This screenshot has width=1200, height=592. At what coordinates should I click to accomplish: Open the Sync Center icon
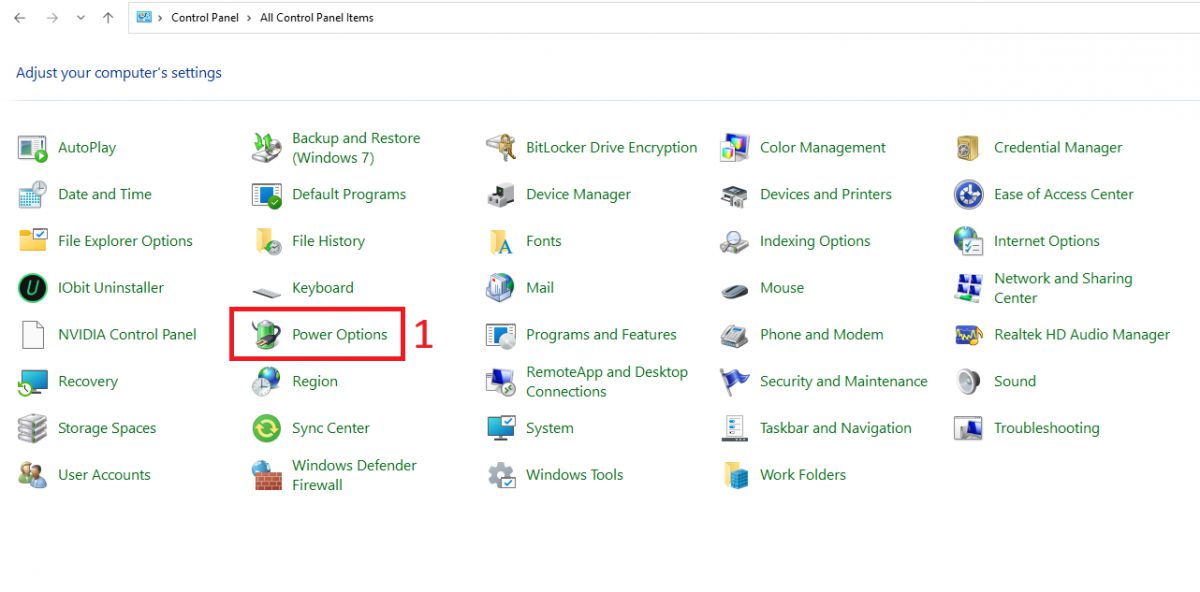pos(266,429)
